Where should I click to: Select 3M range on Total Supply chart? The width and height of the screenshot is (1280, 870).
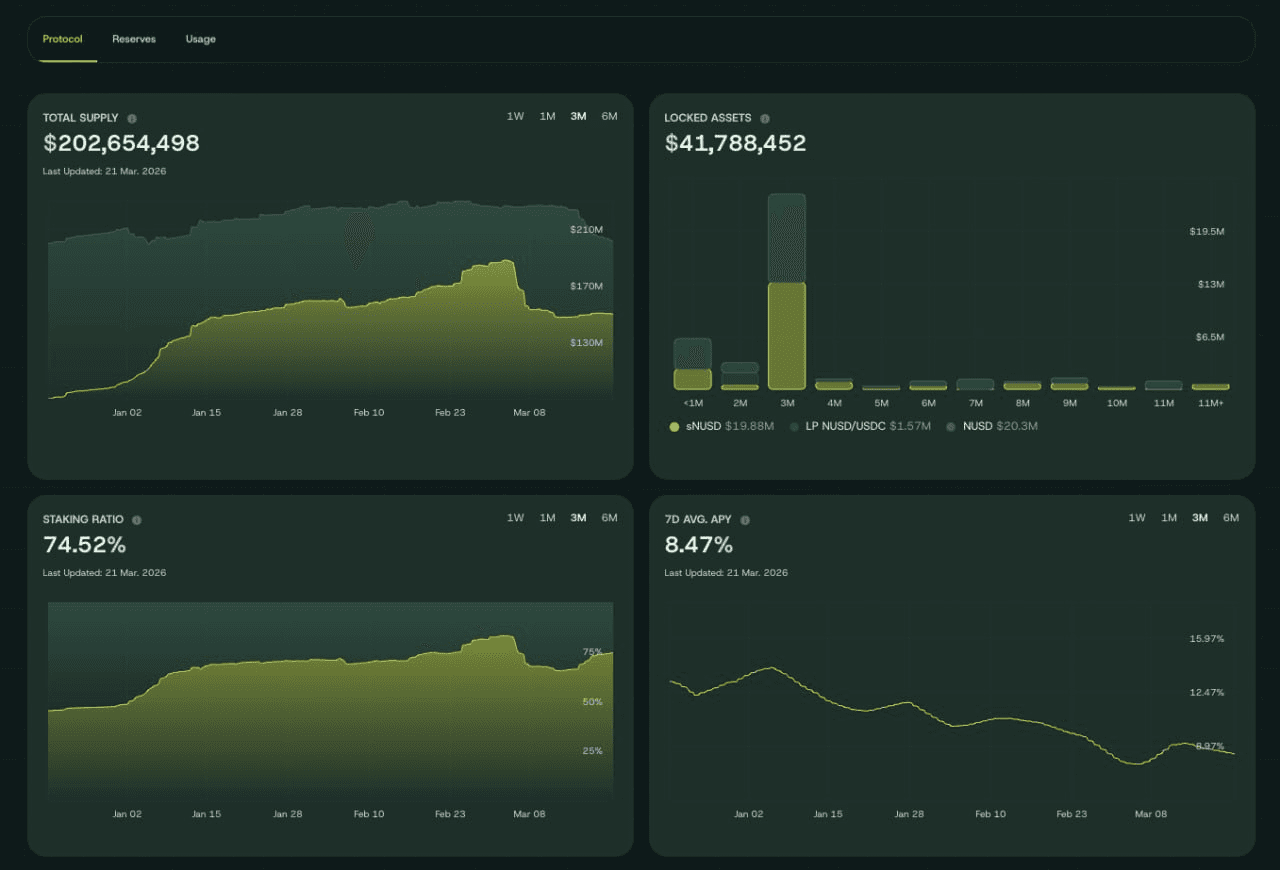click(578, 116)
